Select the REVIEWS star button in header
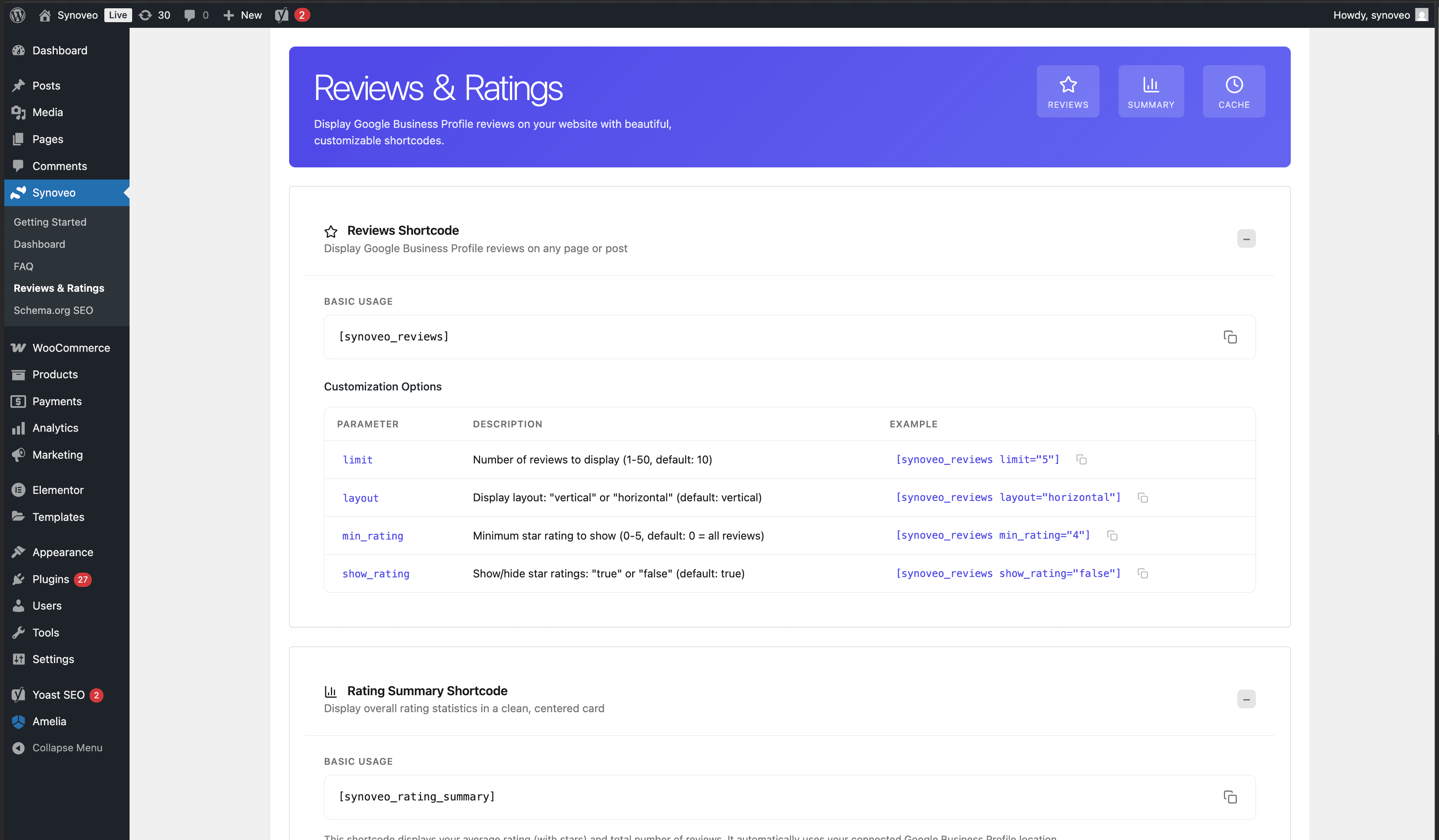The image size is (1439, 840). click(1068, 91)
